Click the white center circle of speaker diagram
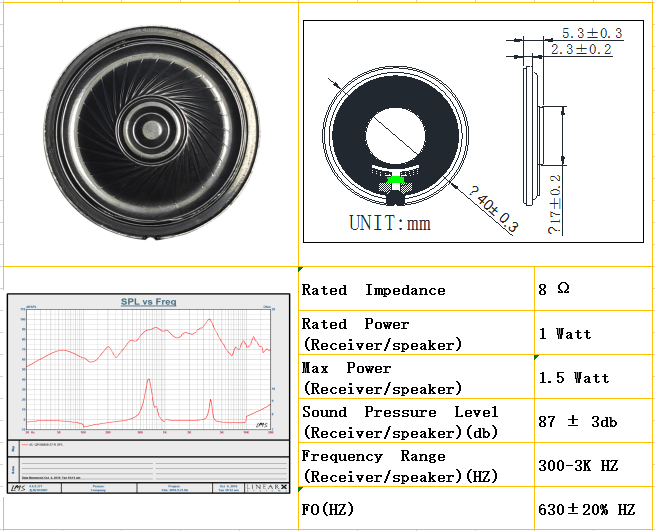 point(400,135)
